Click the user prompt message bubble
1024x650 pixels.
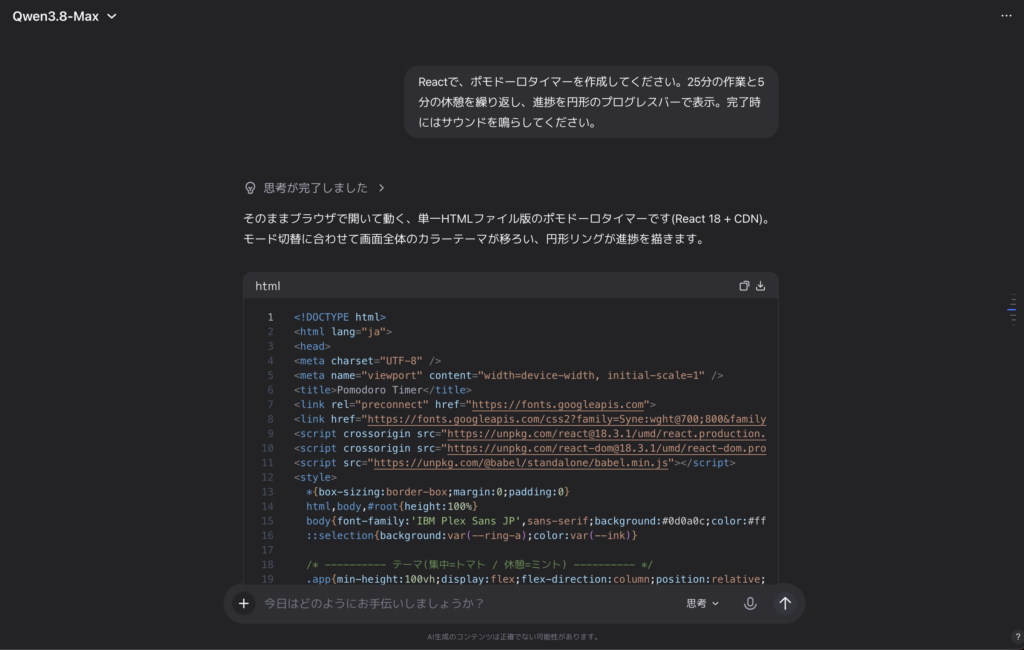(591, 102)
